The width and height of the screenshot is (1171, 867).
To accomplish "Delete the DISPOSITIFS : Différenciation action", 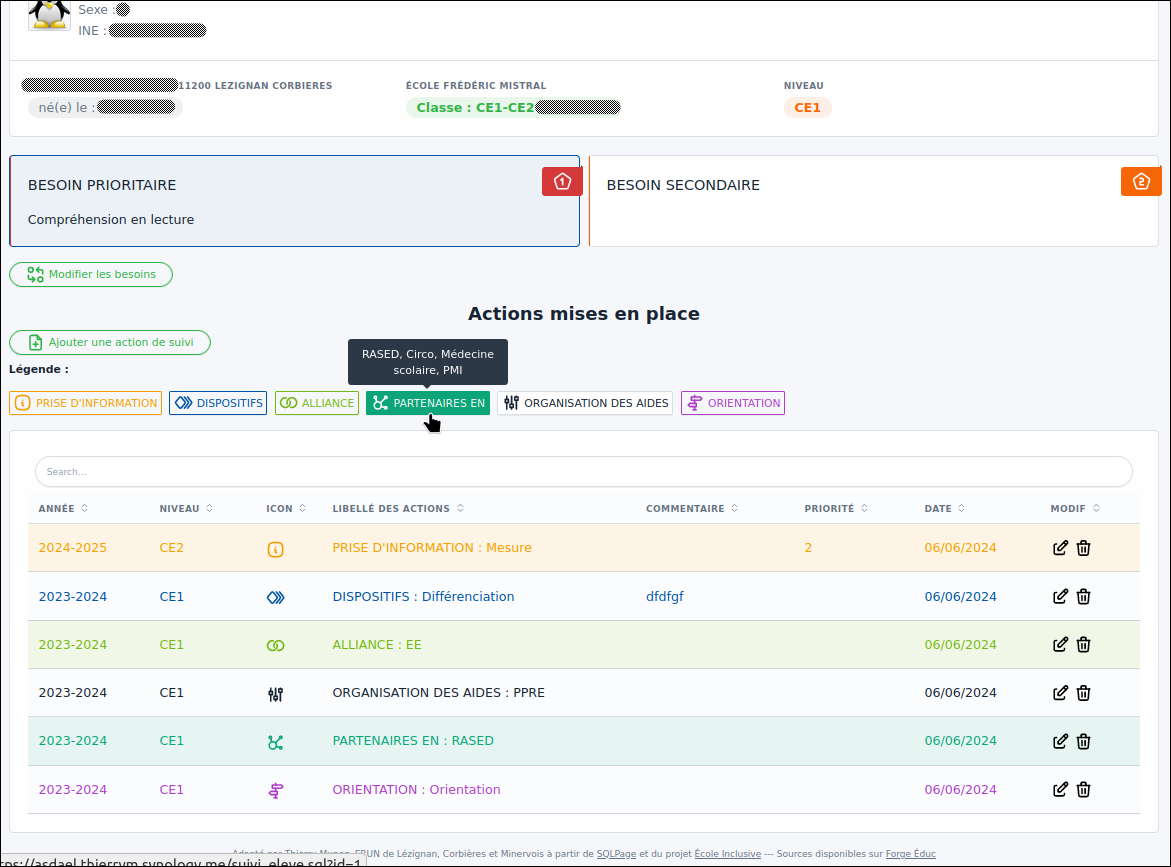I will pyautogui.click(x=1083, y=597).
